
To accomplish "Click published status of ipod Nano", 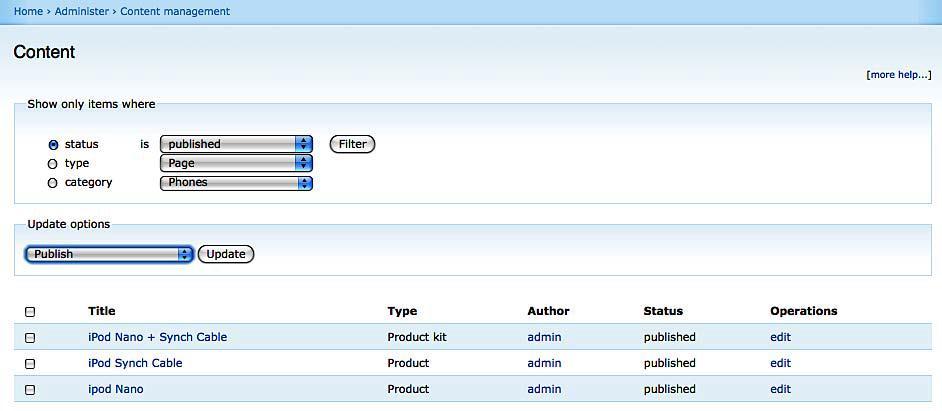I will [x=670, y=389].
